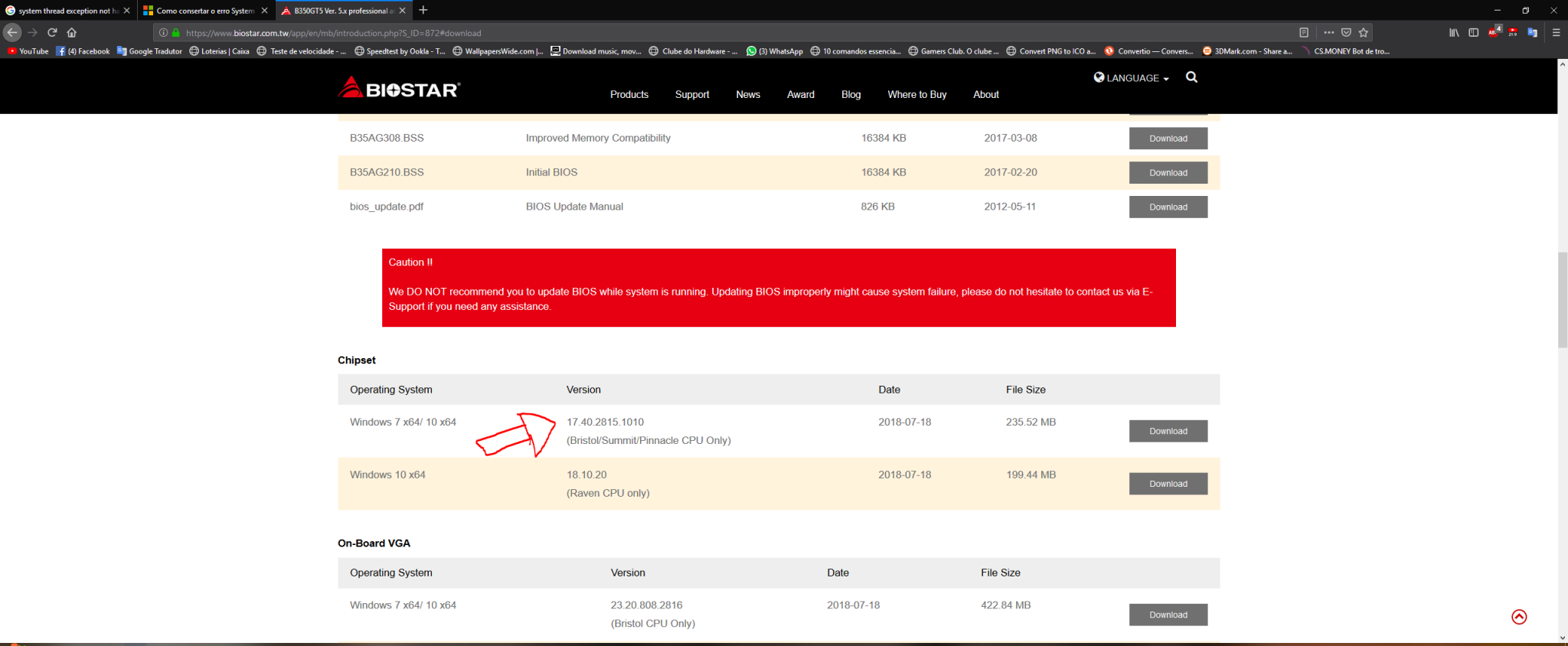
Task: Expand the LANGUAGE dropdown
Action: click(1132, 78)
